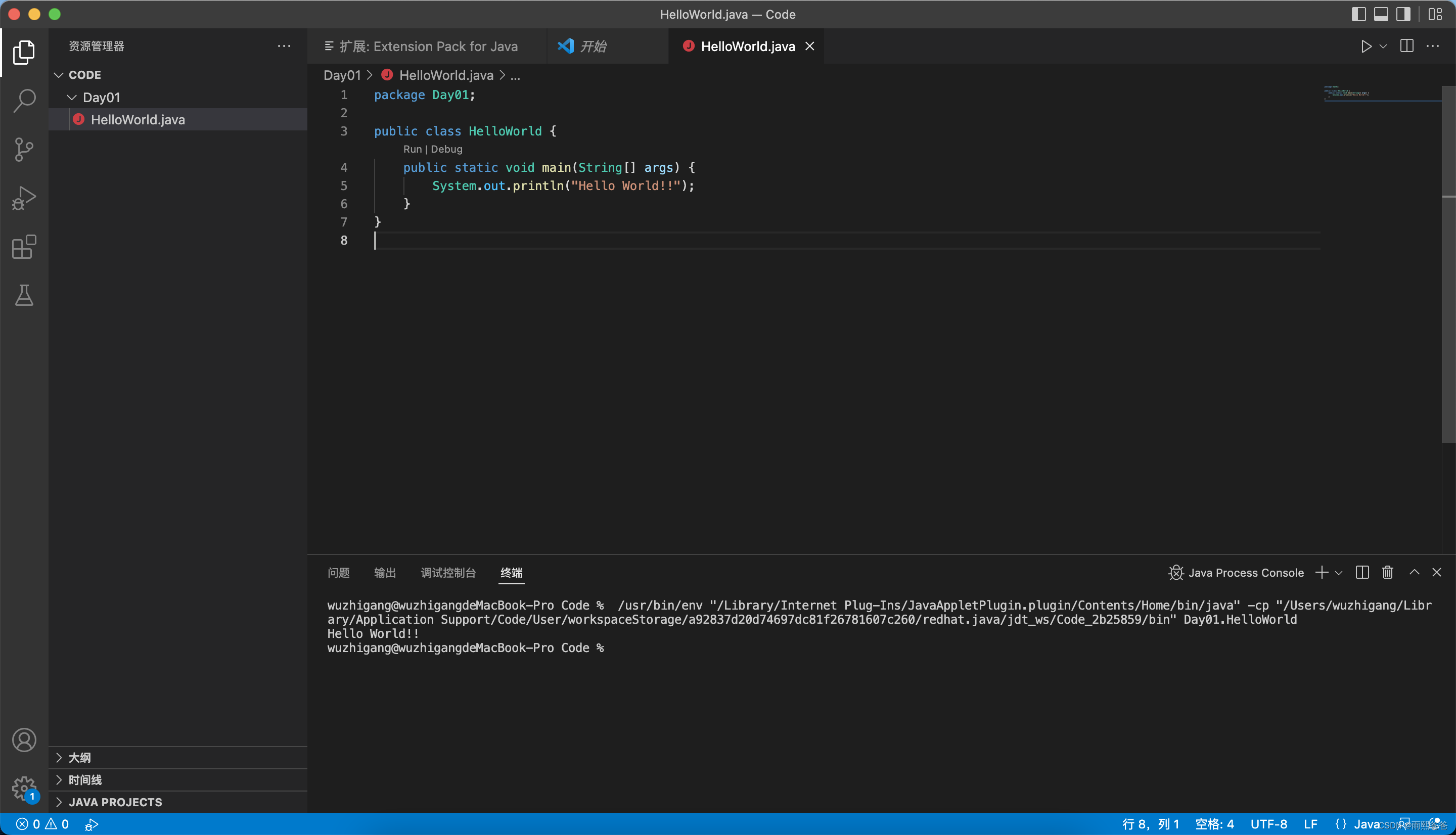Screen dimensions: 1456x835
Task: Click the editor vertical scrollbar
Action: pos(1448,264)
